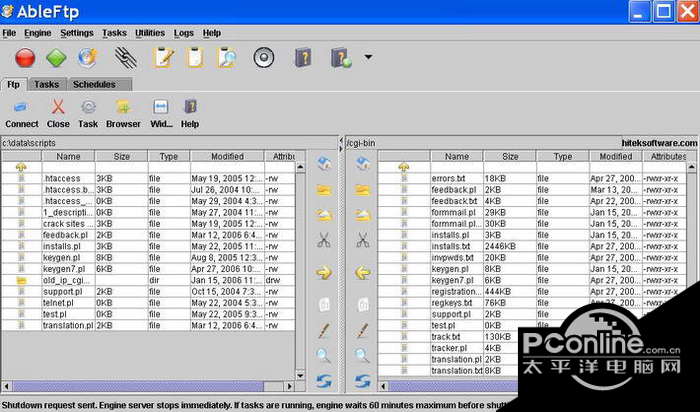Click the clipboard with magnifier icon

[227, 58]
